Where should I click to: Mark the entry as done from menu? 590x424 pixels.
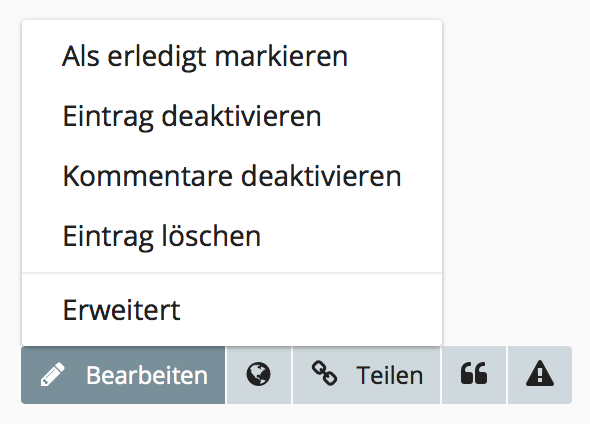click(x=232, y=56)
